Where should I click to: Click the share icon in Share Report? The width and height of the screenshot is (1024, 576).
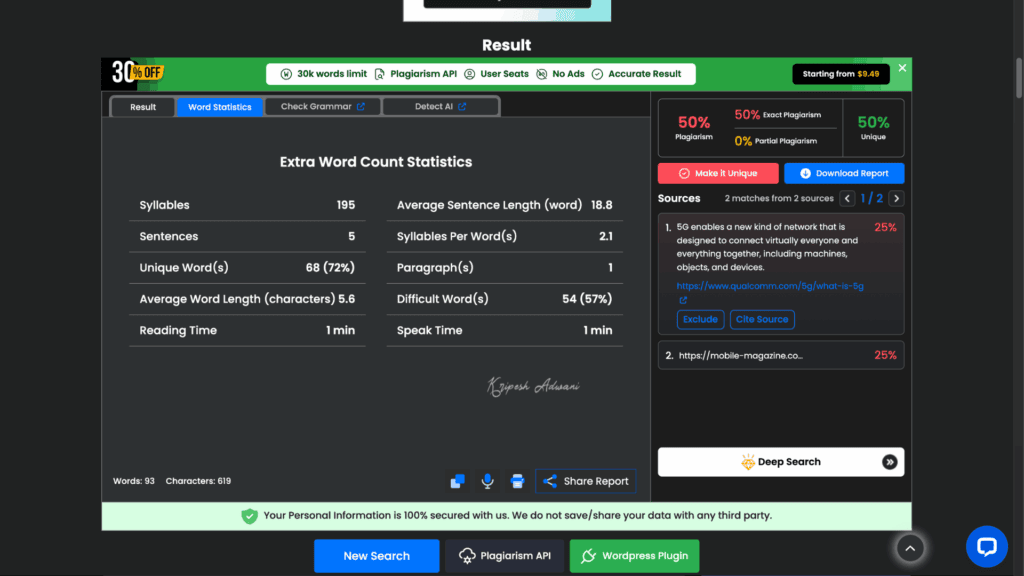point(550,481)
